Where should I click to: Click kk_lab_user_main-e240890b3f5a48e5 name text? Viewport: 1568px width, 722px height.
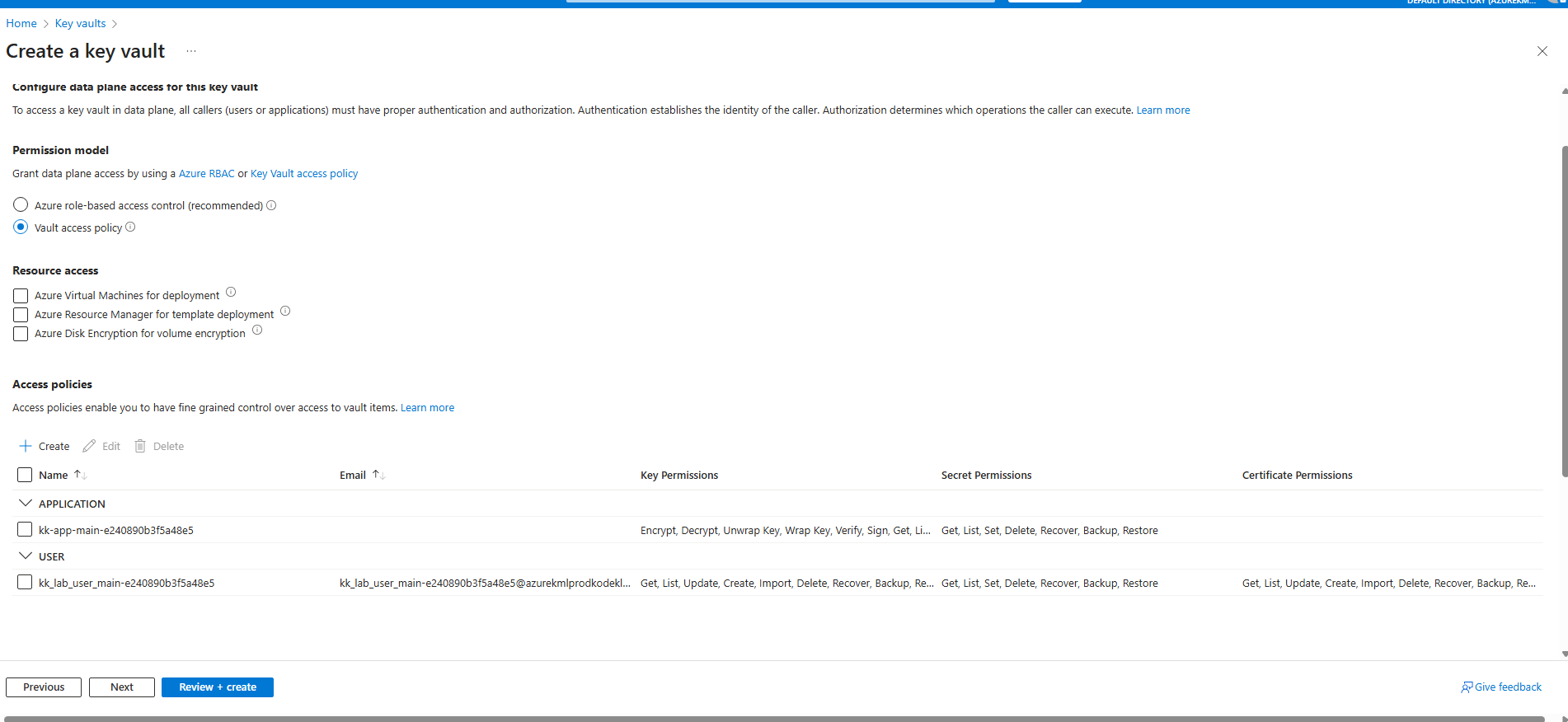tap(126, 583)
